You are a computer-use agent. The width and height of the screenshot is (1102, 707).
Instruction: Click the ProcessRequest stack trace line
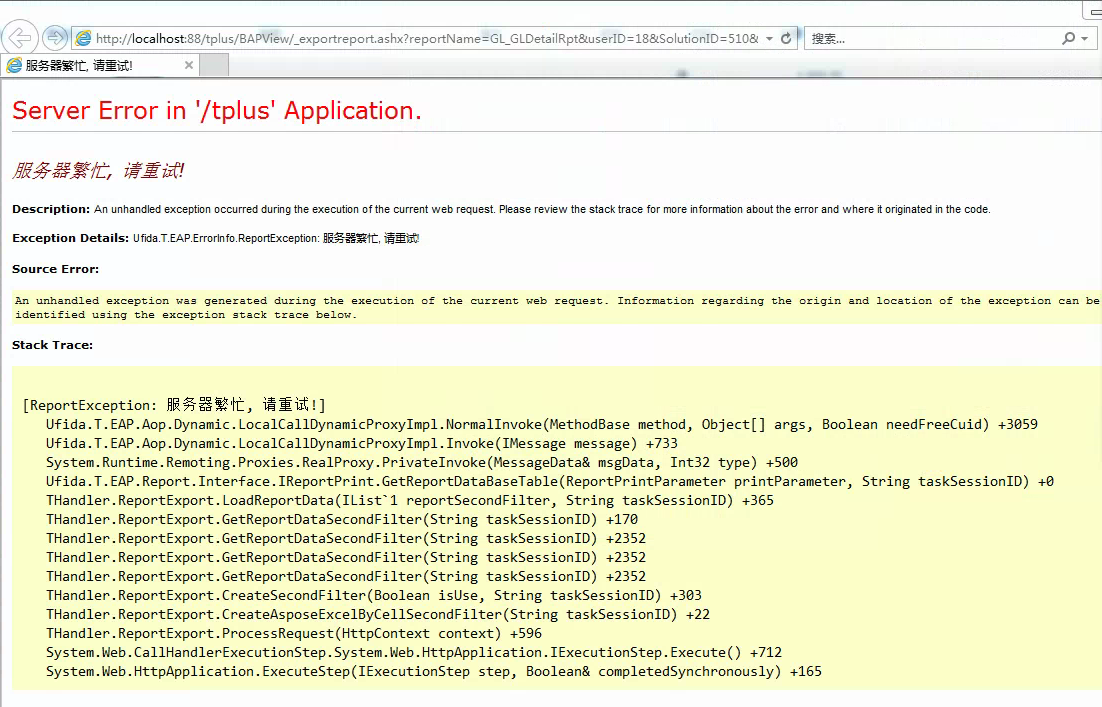tap(293, 633)
